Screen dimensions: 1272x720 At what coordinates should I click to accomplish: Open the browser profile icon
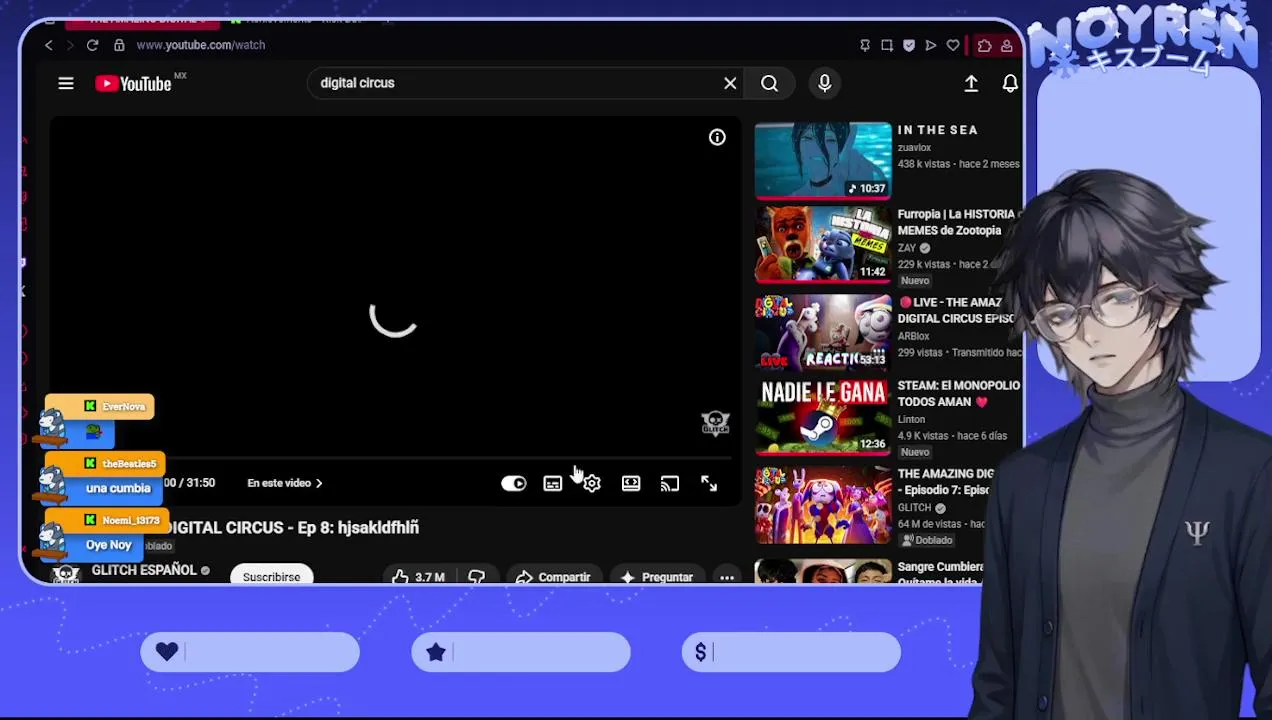tap(1007, 45)
